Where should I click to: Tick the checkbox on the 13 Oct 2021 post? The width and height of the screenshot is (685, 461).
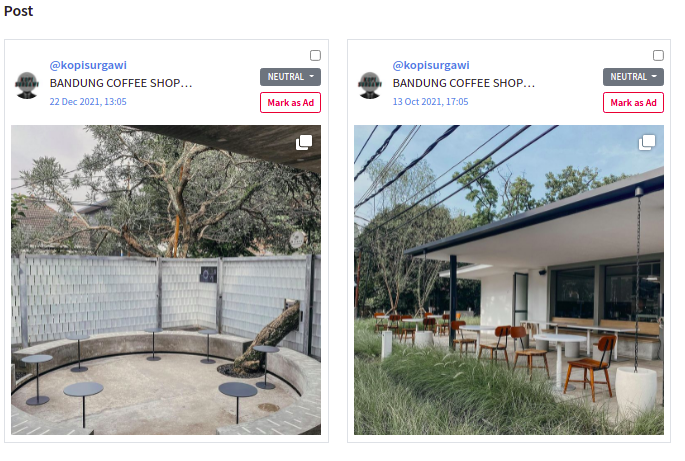coord(658,55)
